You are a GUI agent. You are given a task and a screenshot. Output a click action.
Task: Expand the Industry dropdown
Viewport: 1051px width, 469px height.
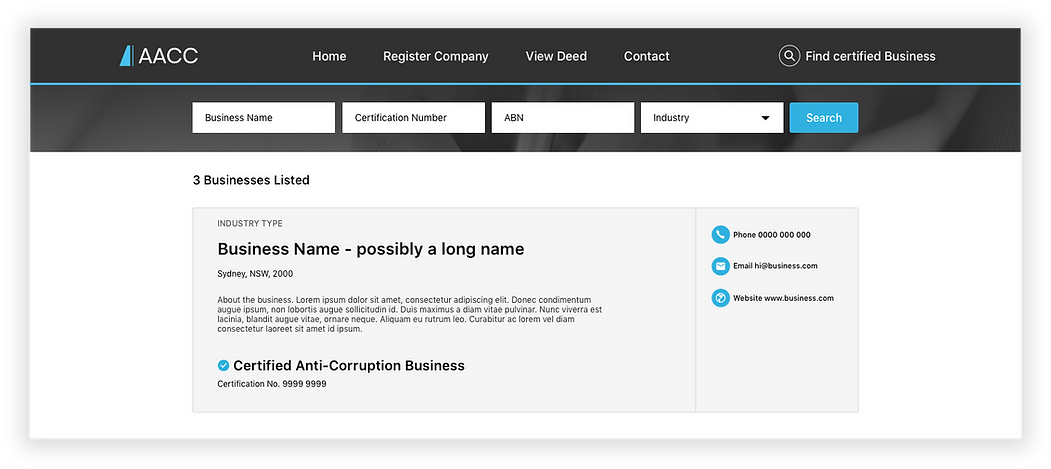pos(712,117)
